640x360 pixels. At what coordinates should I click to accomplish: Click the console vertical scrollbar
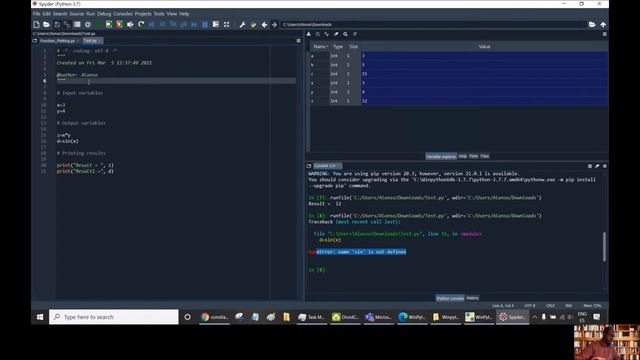pyautogui.click(x=604, y=247)
